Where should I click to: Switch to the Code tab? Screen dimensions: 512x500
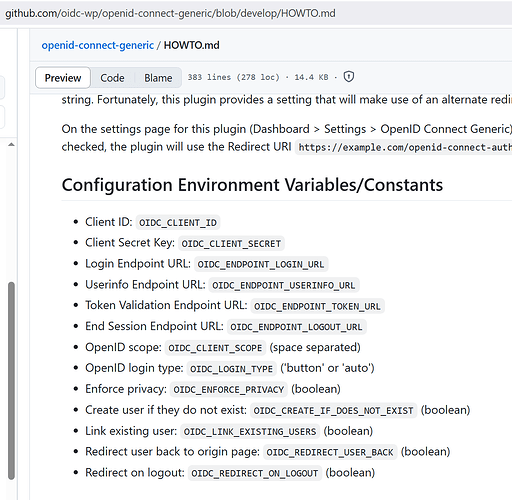[112, 78]
